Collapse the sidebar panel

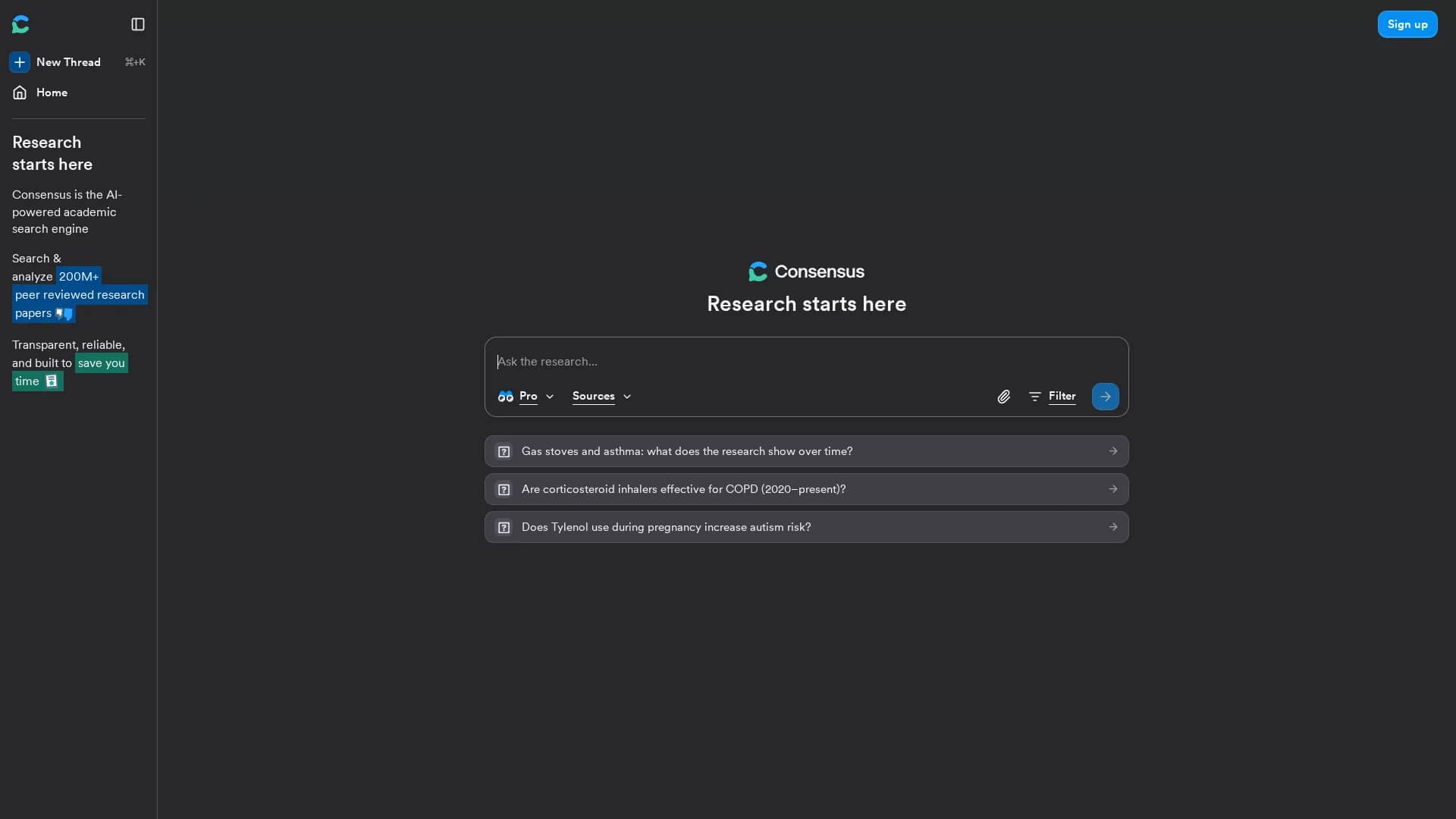(138, 24)
